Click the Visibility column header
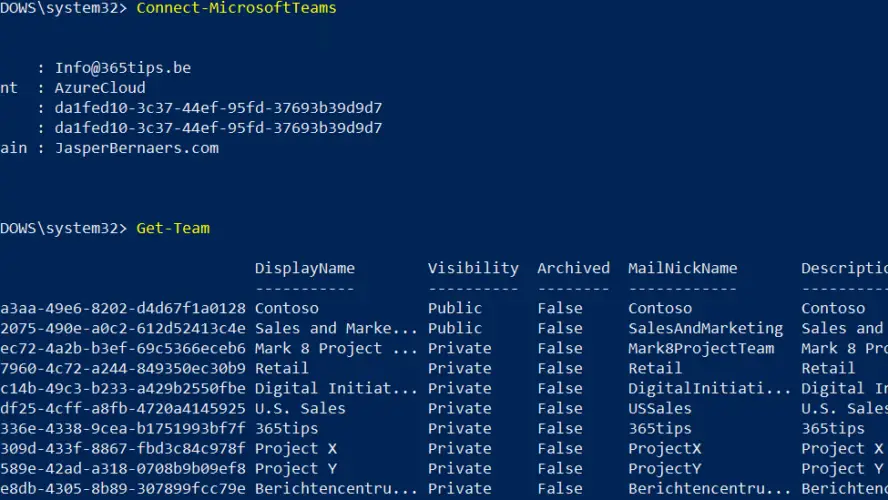The height and width of the screenshot is (500, 888). coord(473,268)
